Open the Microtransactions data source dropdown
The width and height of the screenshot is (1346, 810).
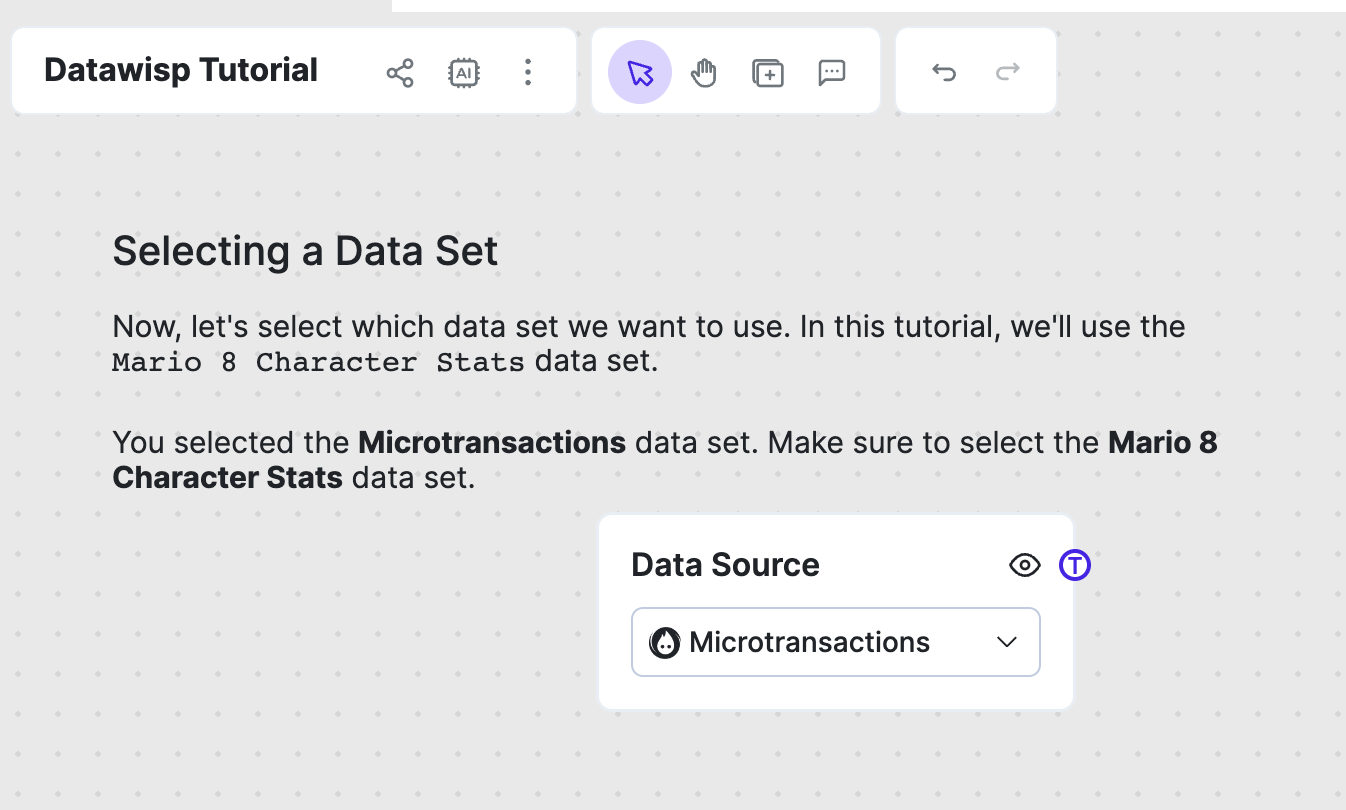[810, 642]
